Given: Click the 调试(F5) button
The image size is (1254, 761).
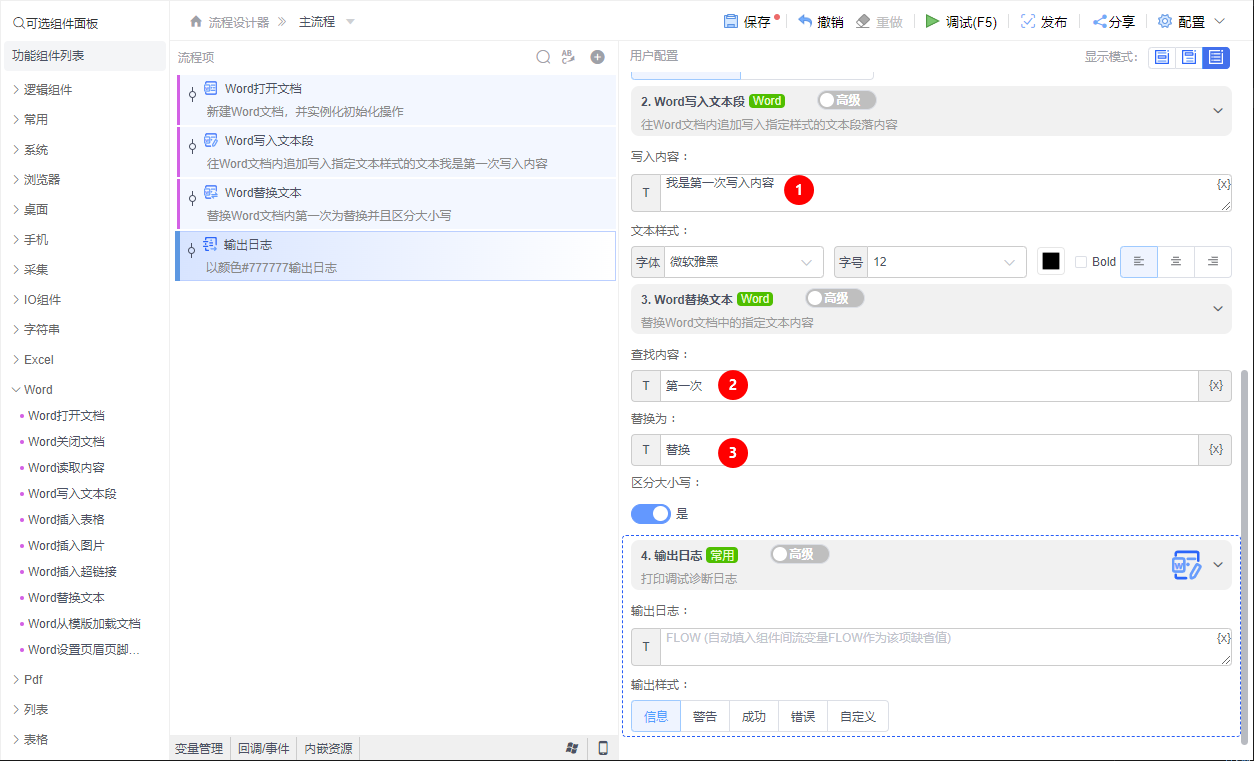Looking at the screenshot, I should point(960,20).
